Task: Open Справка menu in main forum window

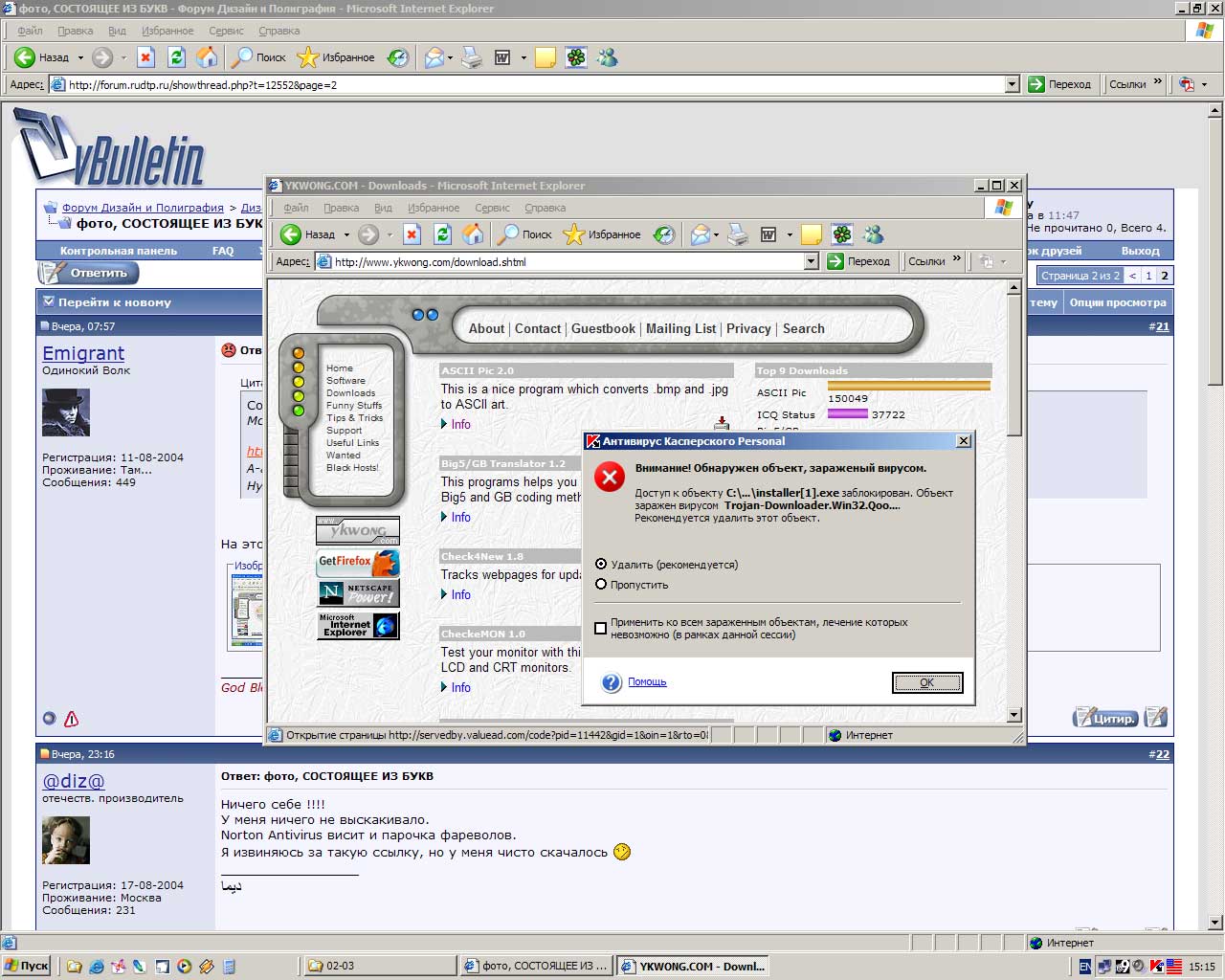Action: [279, 31]
